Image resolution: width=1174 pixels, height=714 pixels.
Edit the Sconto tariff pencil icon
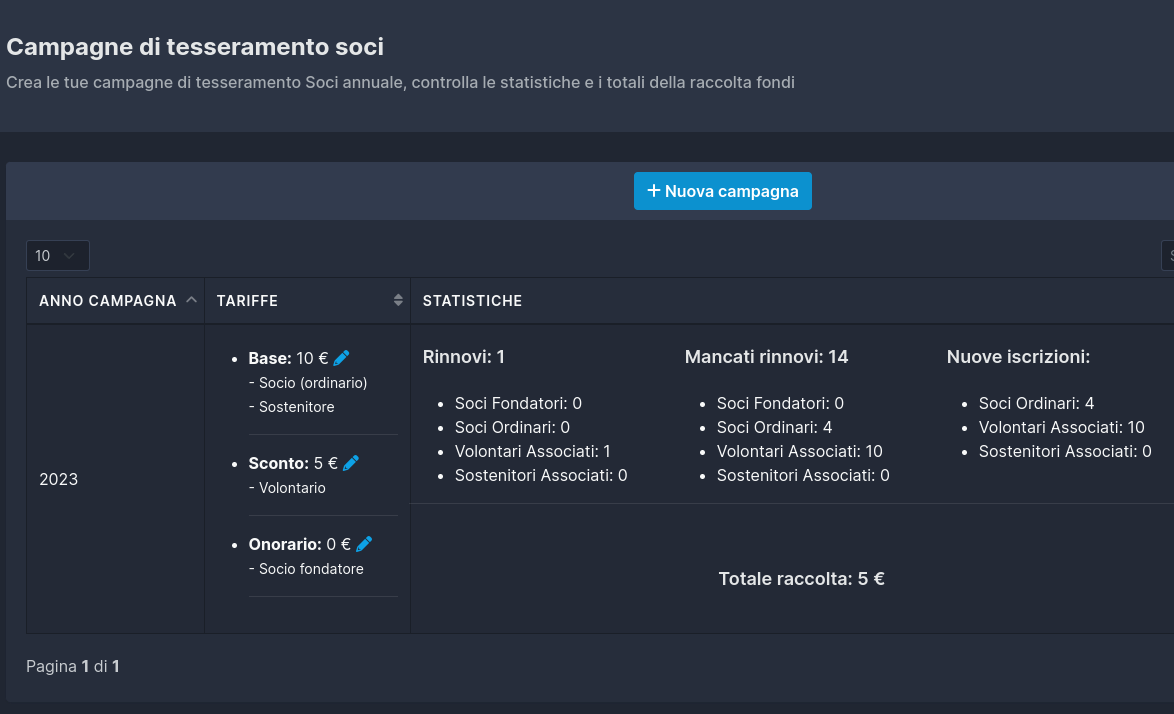tap(350, 463)
